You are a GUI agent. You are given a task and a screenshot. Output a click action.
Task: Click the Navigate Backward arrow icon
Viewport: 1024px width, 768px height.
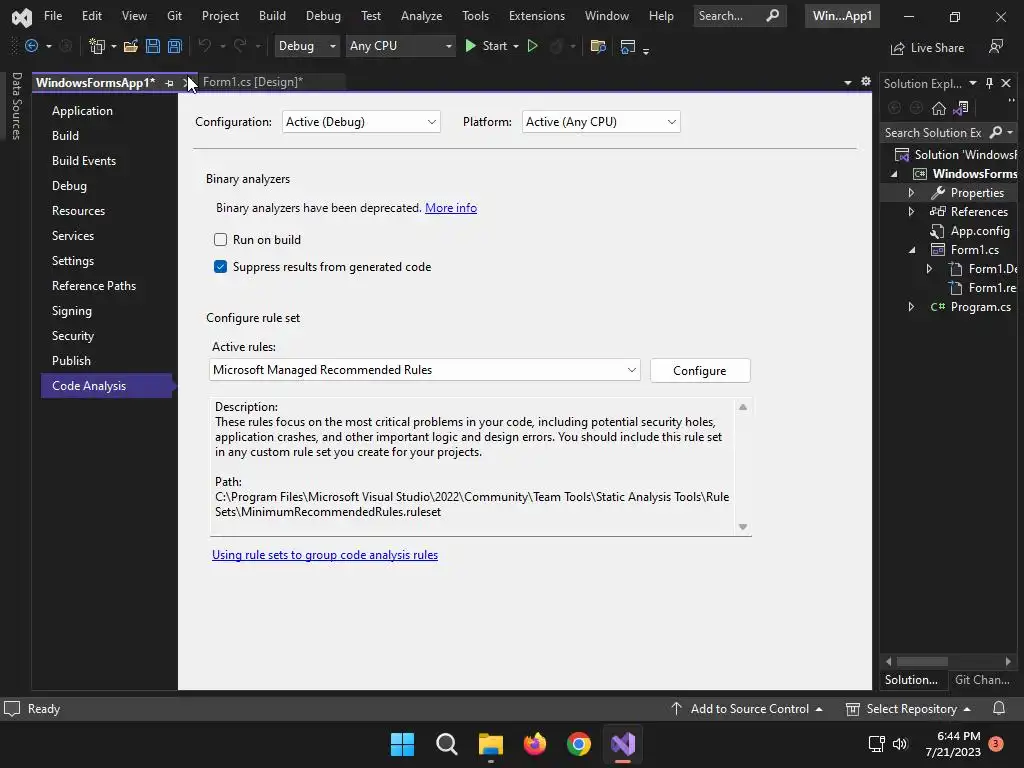(x=31, y=46)
